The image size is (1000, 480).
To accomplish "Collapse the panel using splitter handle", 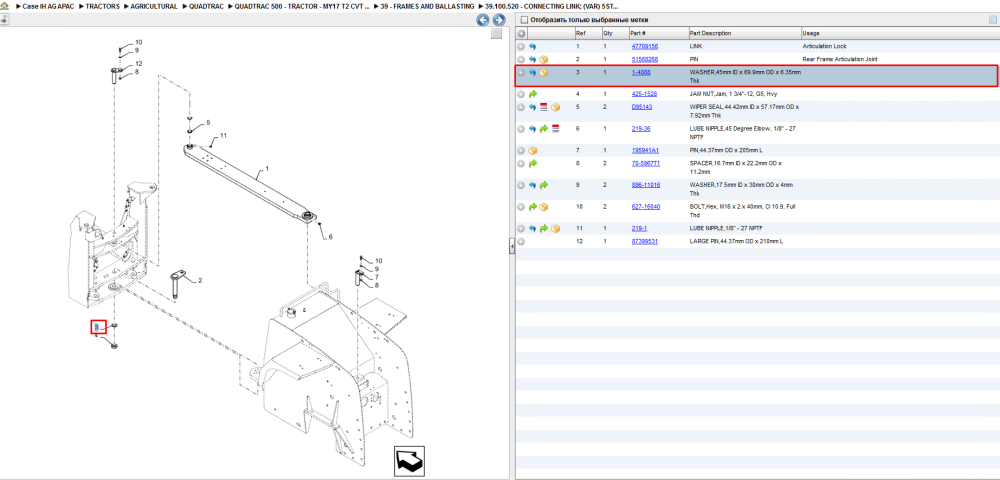I will [511, 247].
